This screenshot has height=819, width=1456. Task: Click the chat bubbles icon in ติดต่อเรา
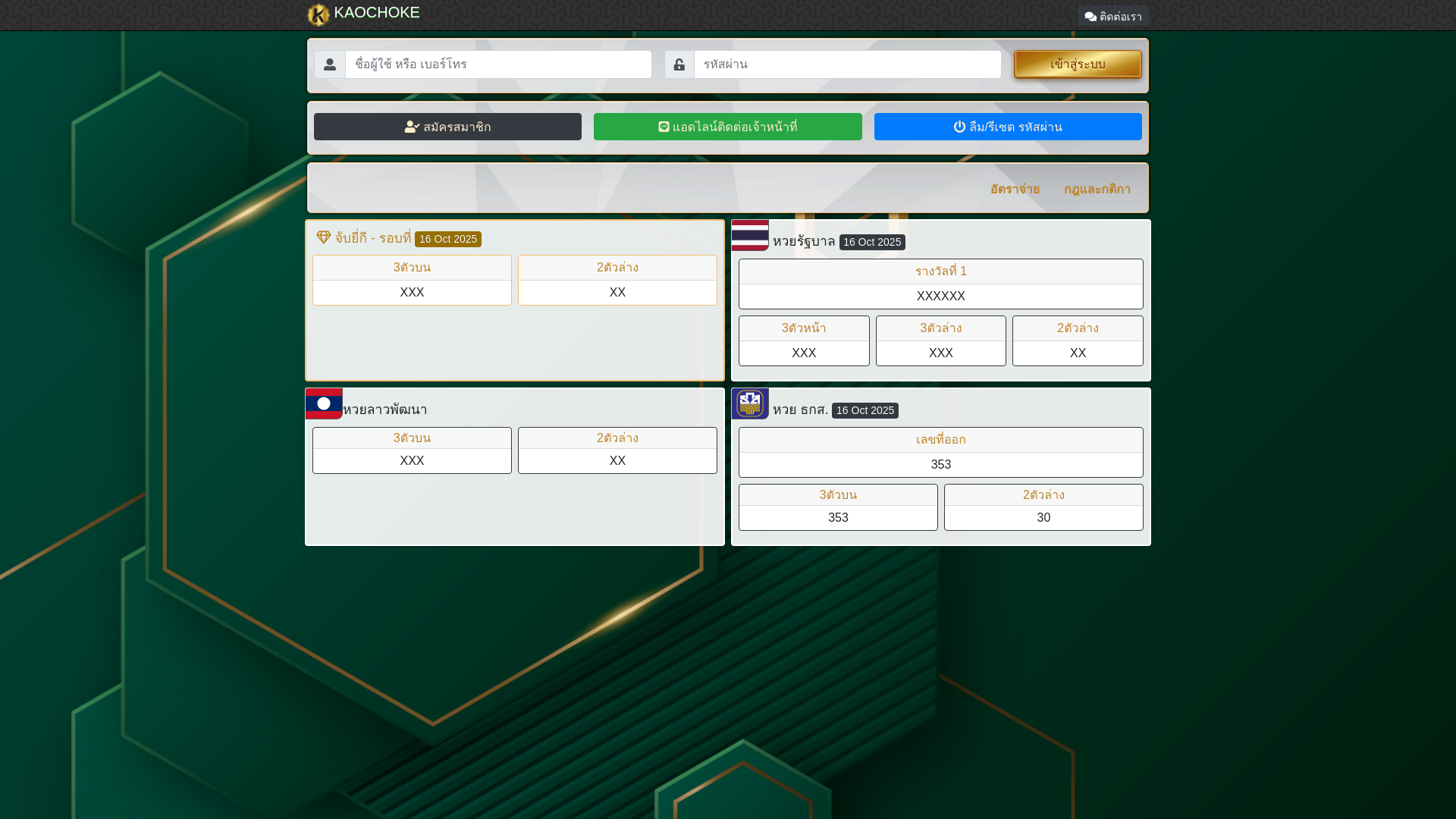point(1090,17)
